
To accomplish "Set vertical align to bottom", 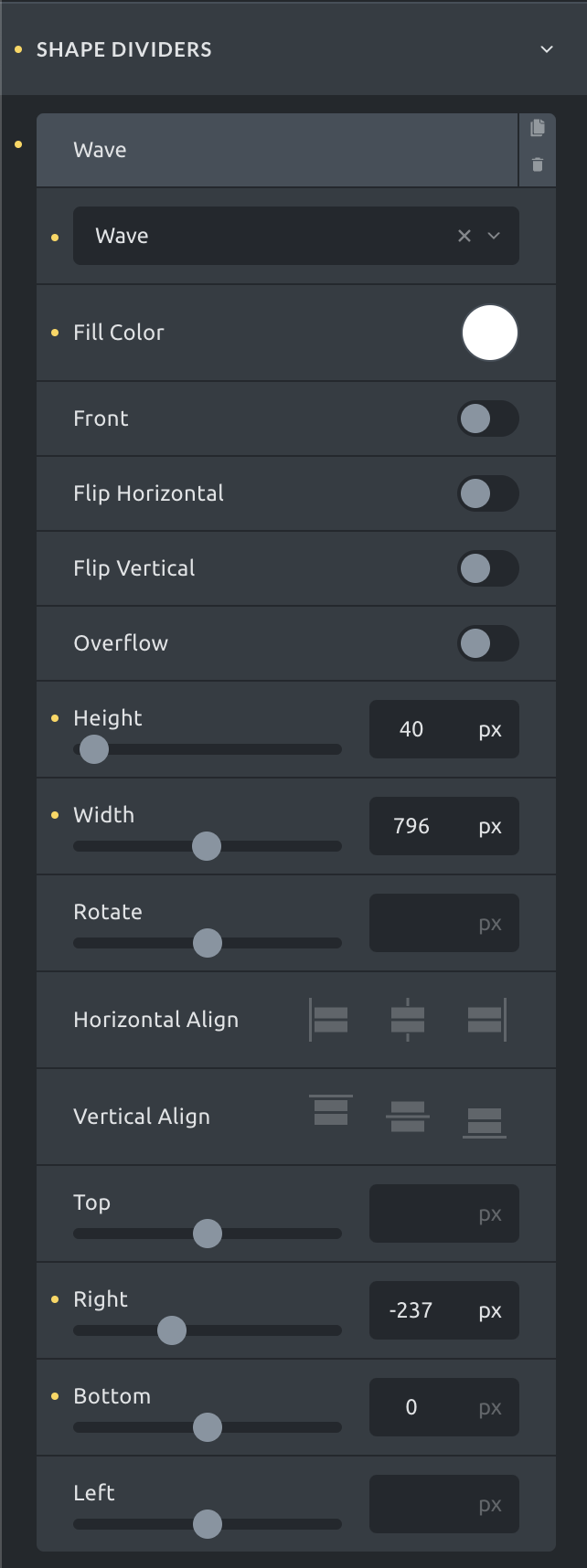I will coord(485,1122).
